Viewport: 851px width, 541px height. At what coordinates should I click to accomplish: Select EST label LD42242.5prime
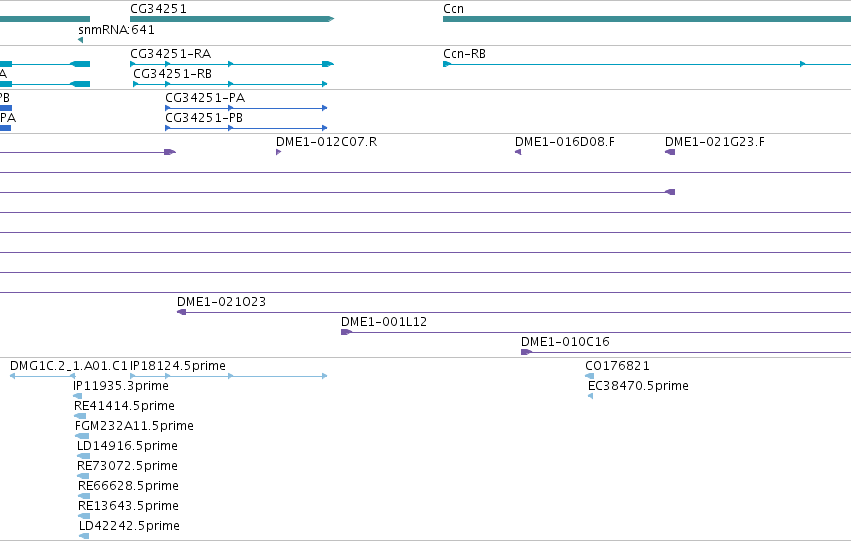point(129,526)
